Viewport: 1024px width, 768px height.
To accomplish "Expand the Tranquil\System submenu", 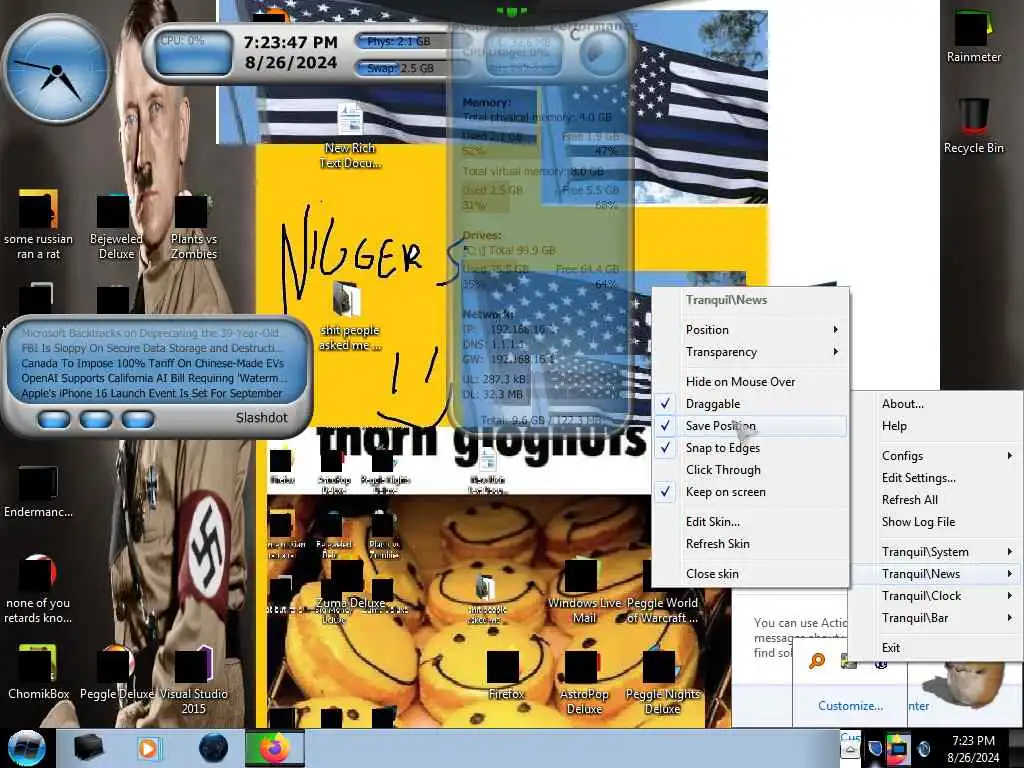I will coord(937,552).
